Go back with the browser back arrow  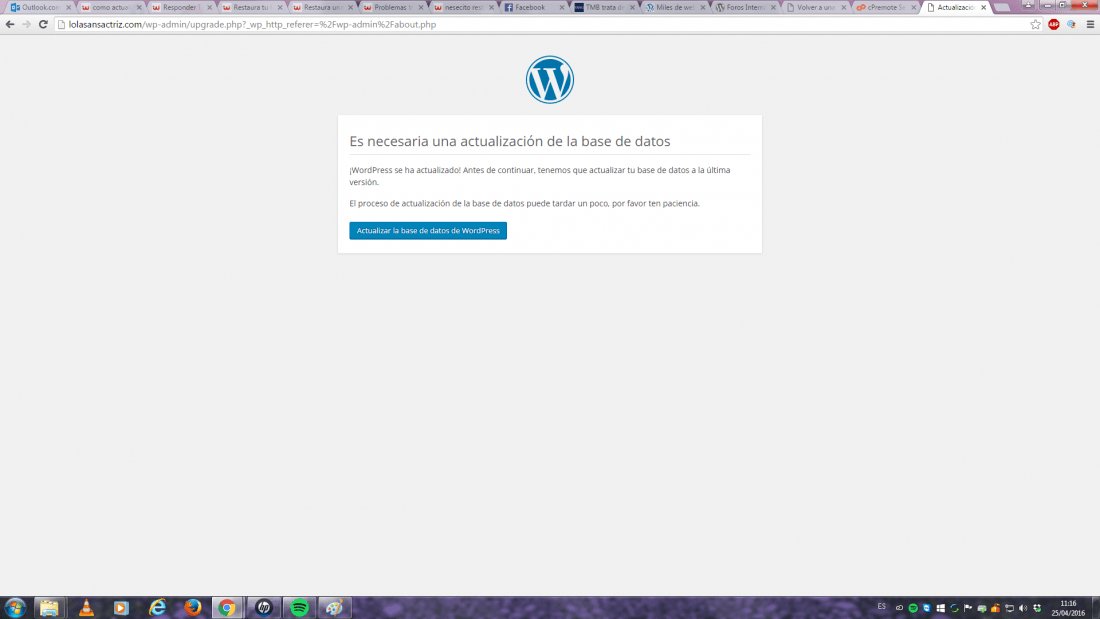click(x=10, y=25)
